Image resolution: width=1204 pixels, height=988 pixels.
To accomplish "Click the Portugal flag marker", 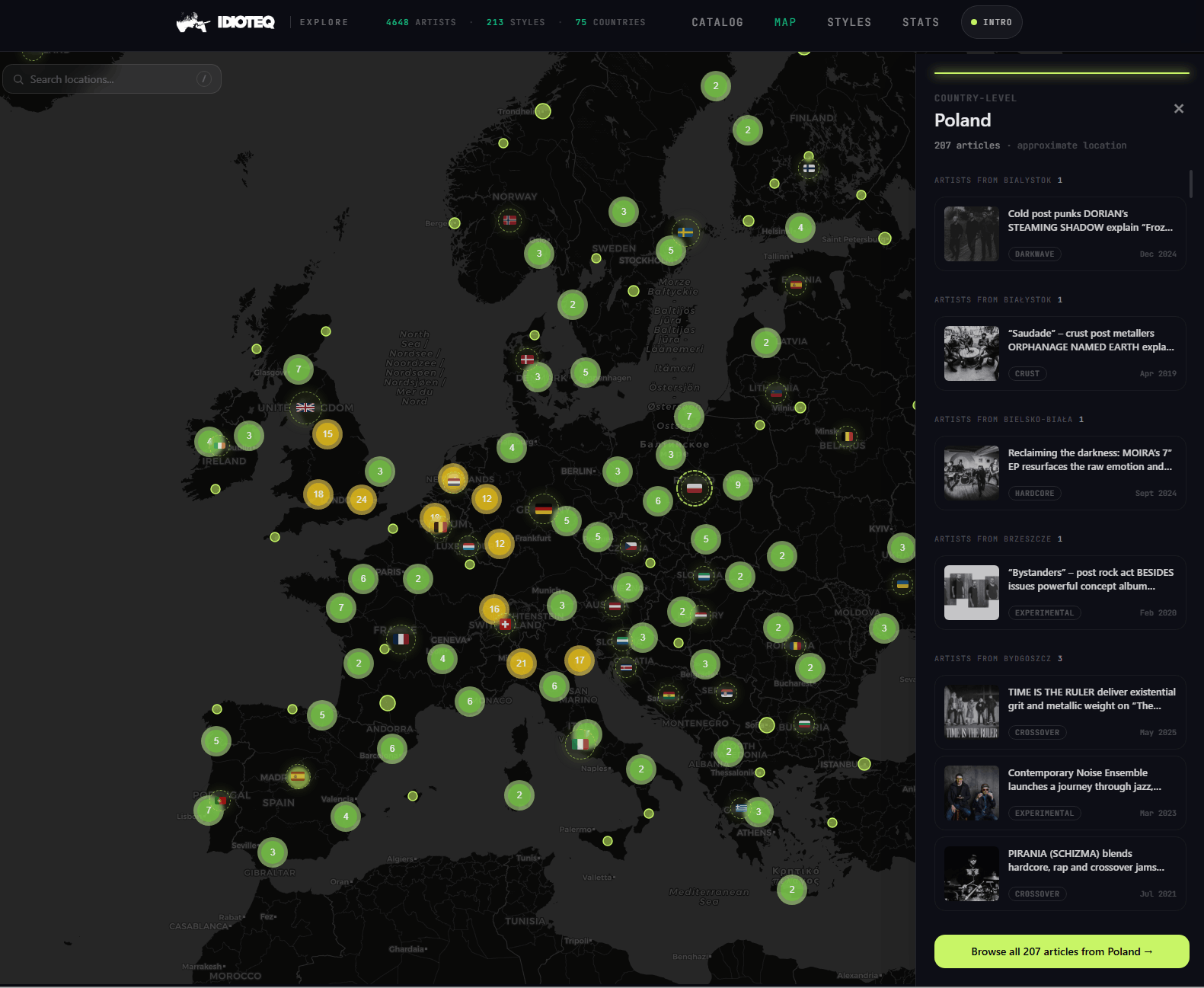I will pos(221,801).
